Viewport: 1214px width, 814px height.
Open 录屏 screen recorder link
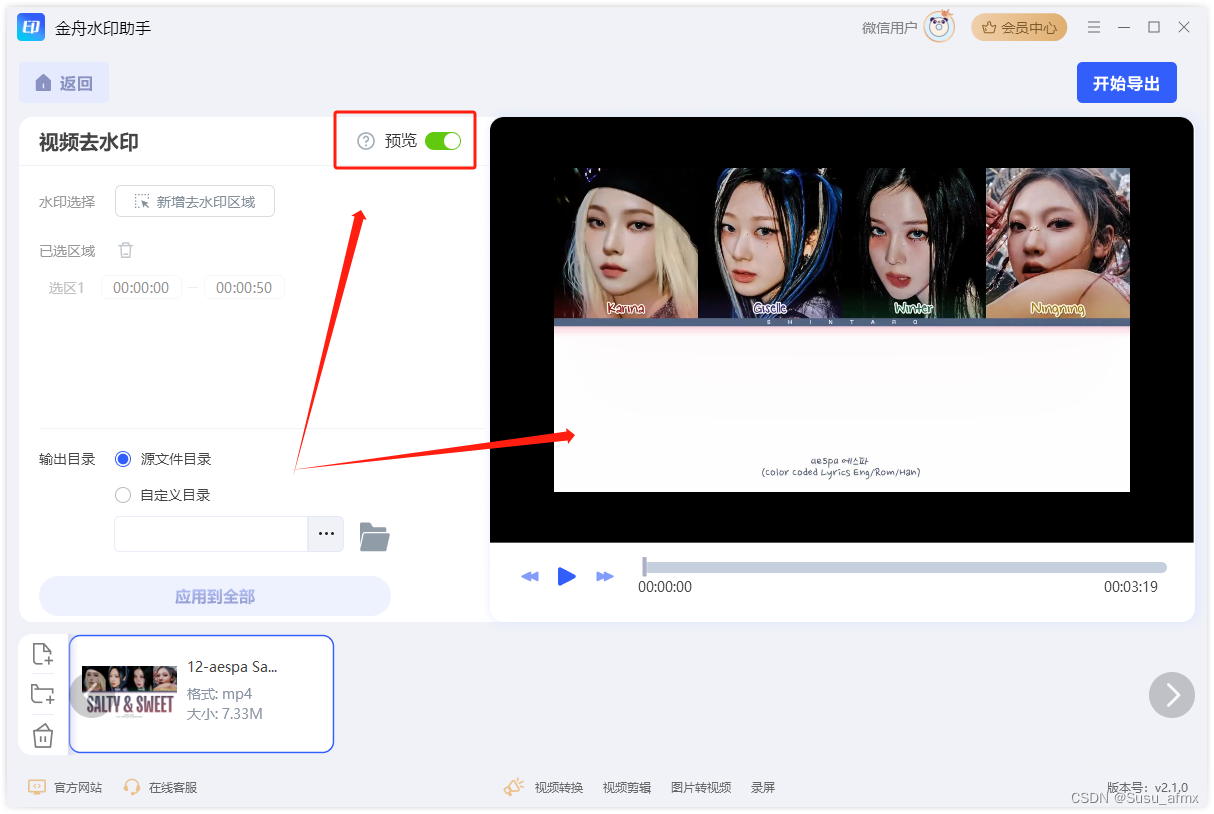(x=763, y=787)
